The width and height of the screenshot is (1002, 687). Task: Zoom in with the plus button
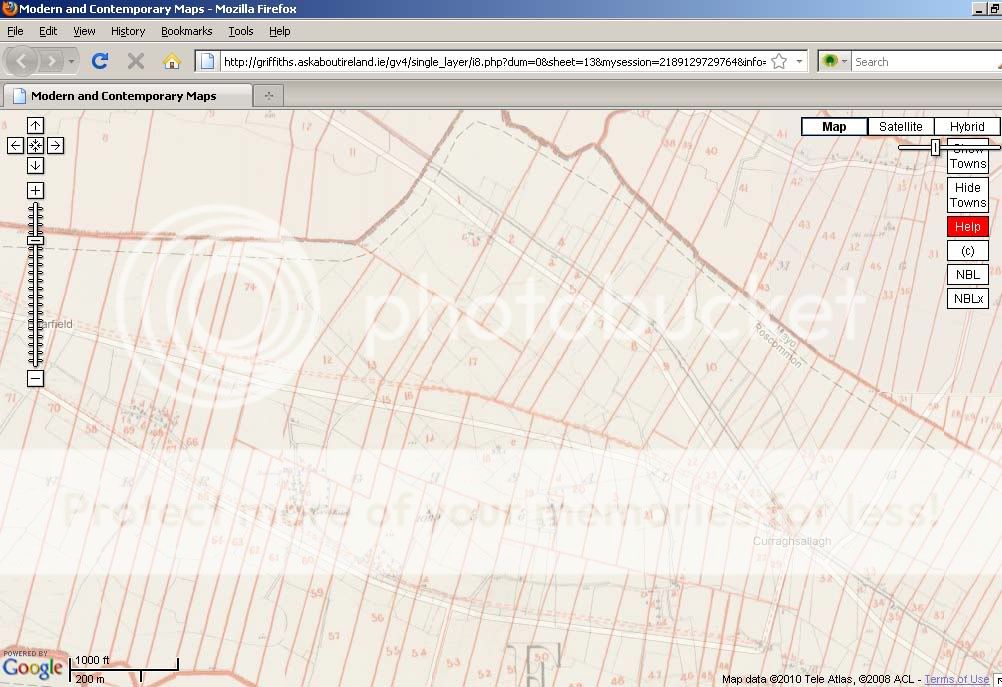[35, 191]
